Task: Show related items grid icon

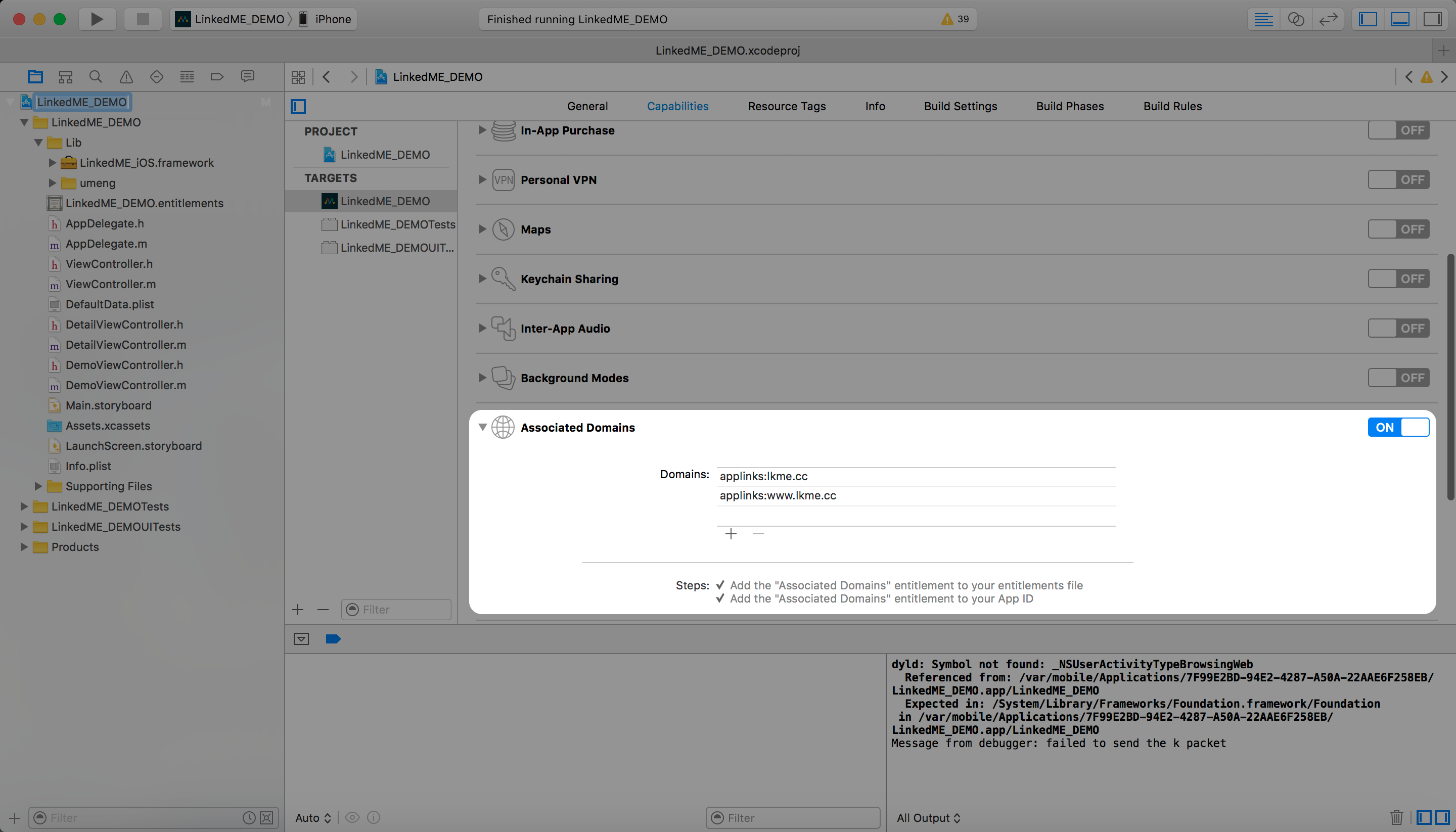Action: (x=298, y=76)
